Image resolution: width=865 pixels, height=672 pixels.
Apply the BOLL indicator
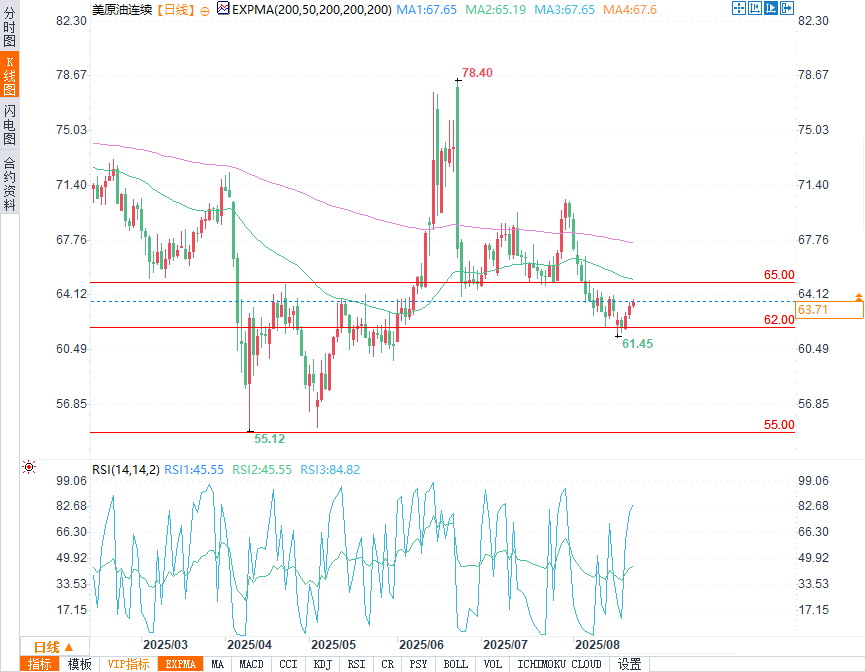tap(456, 664)
